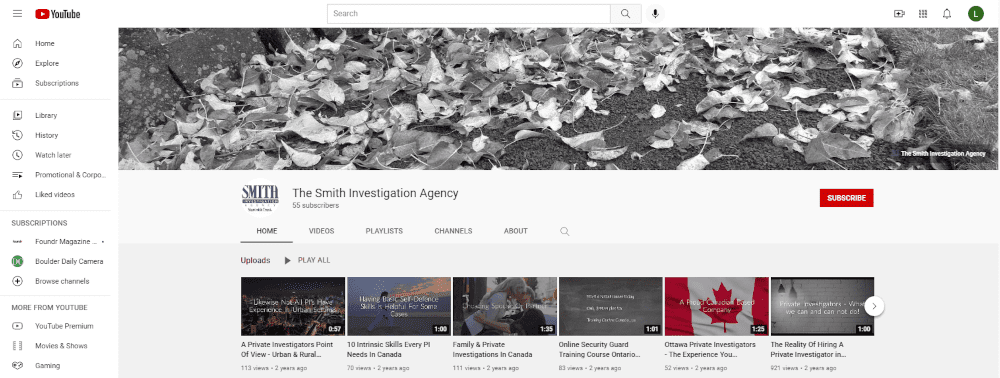
Task: Open Watch later text link
Action: [53, 155]
